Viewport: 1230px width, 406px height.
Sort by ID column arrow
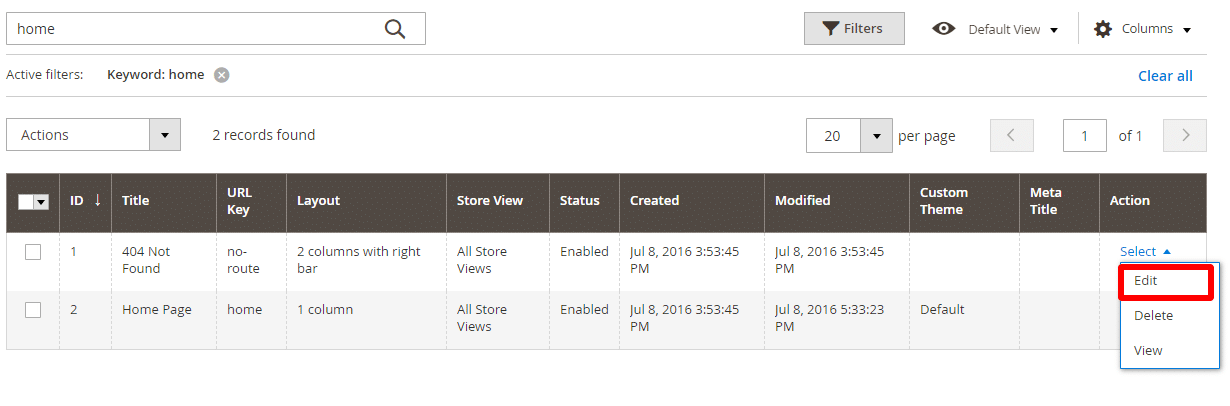[x=97, y=200]
